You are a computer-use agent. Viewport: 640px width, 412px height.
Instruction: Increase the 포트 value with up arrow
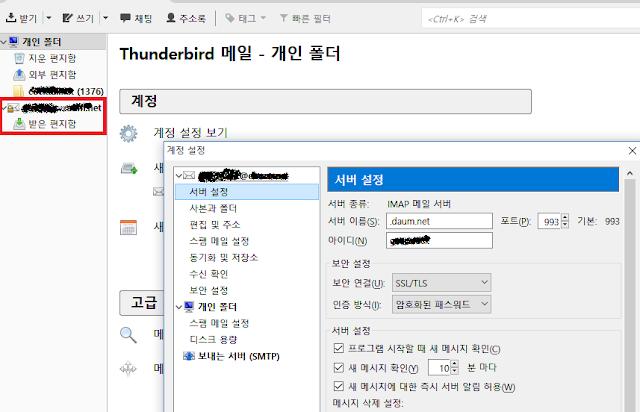pos(565,218)
